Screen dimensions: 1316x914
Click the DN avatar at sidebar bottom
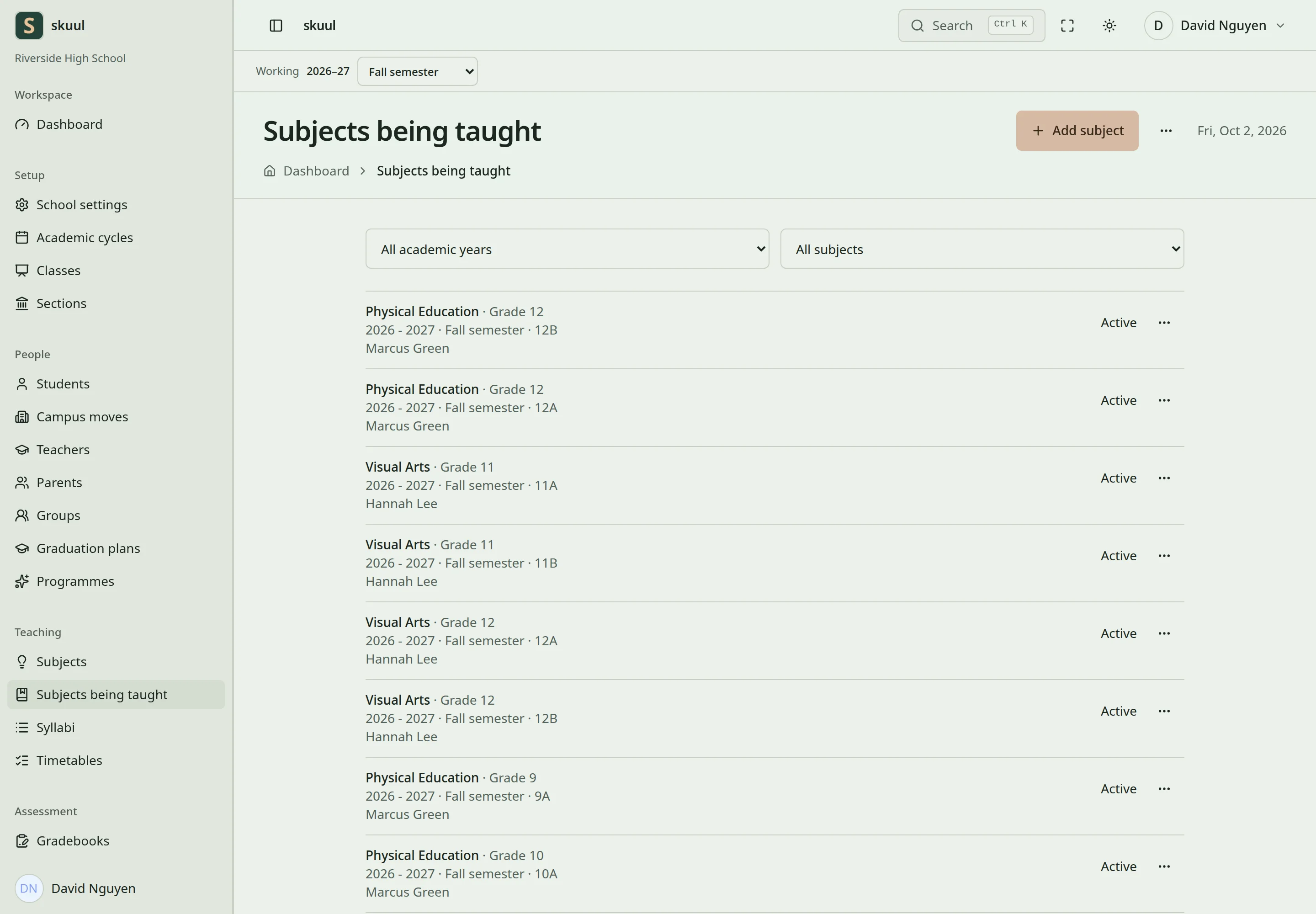(x=29, y=888)
